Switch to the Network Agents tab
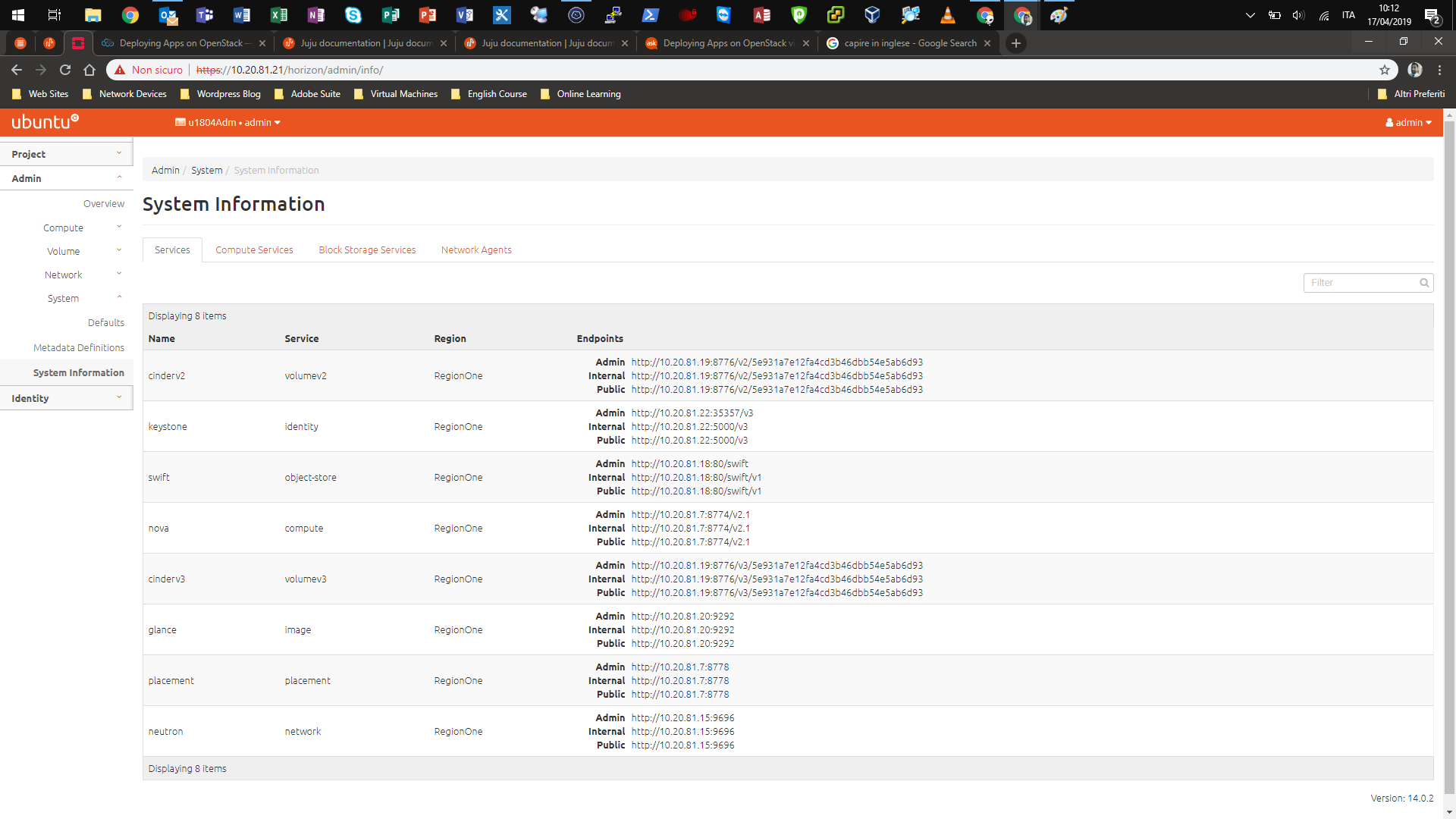This screenshot has width=1456, height=819. point(476,250)
